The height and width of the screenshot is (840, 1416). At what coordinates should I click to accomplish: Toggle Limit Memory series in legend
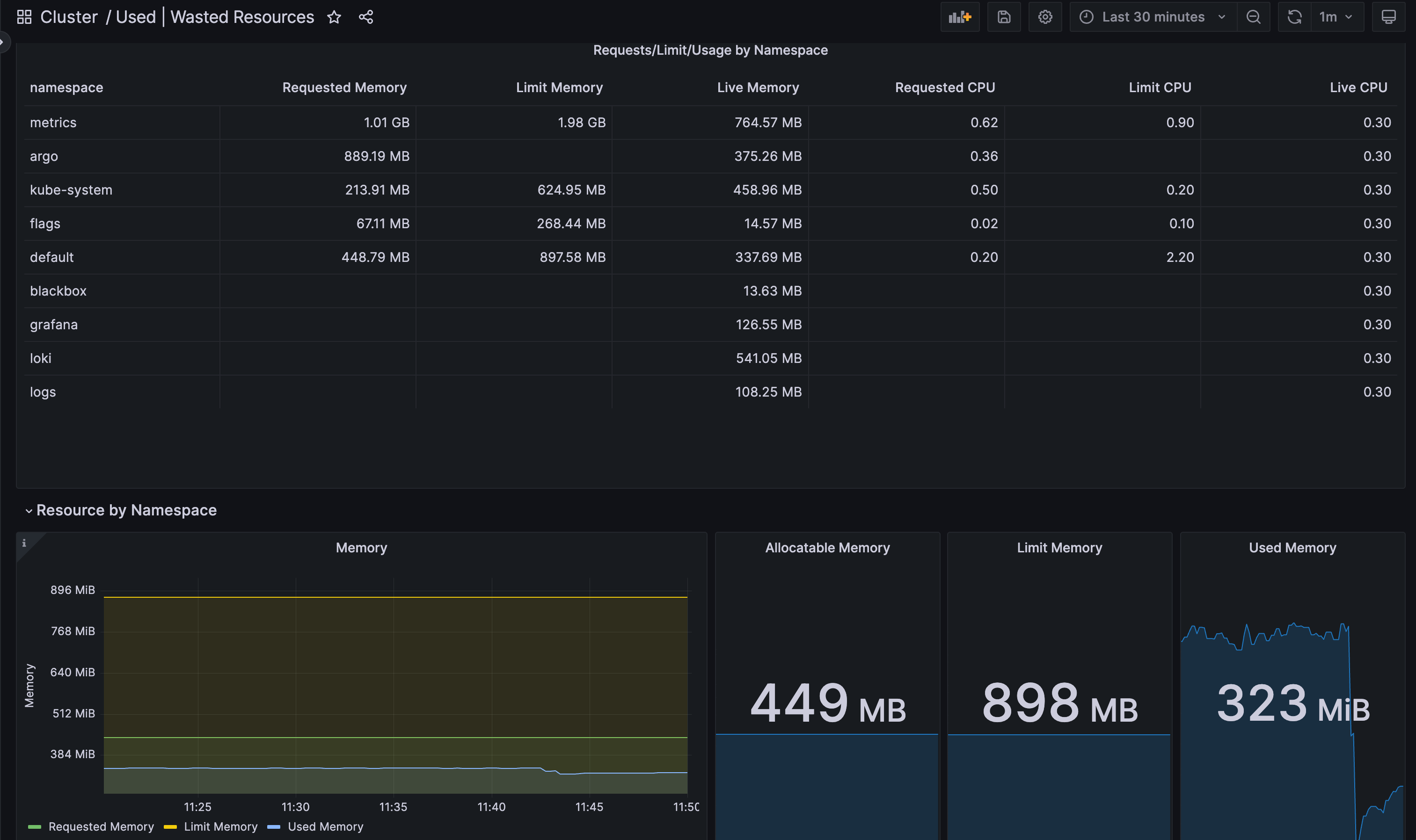point(220,826)
